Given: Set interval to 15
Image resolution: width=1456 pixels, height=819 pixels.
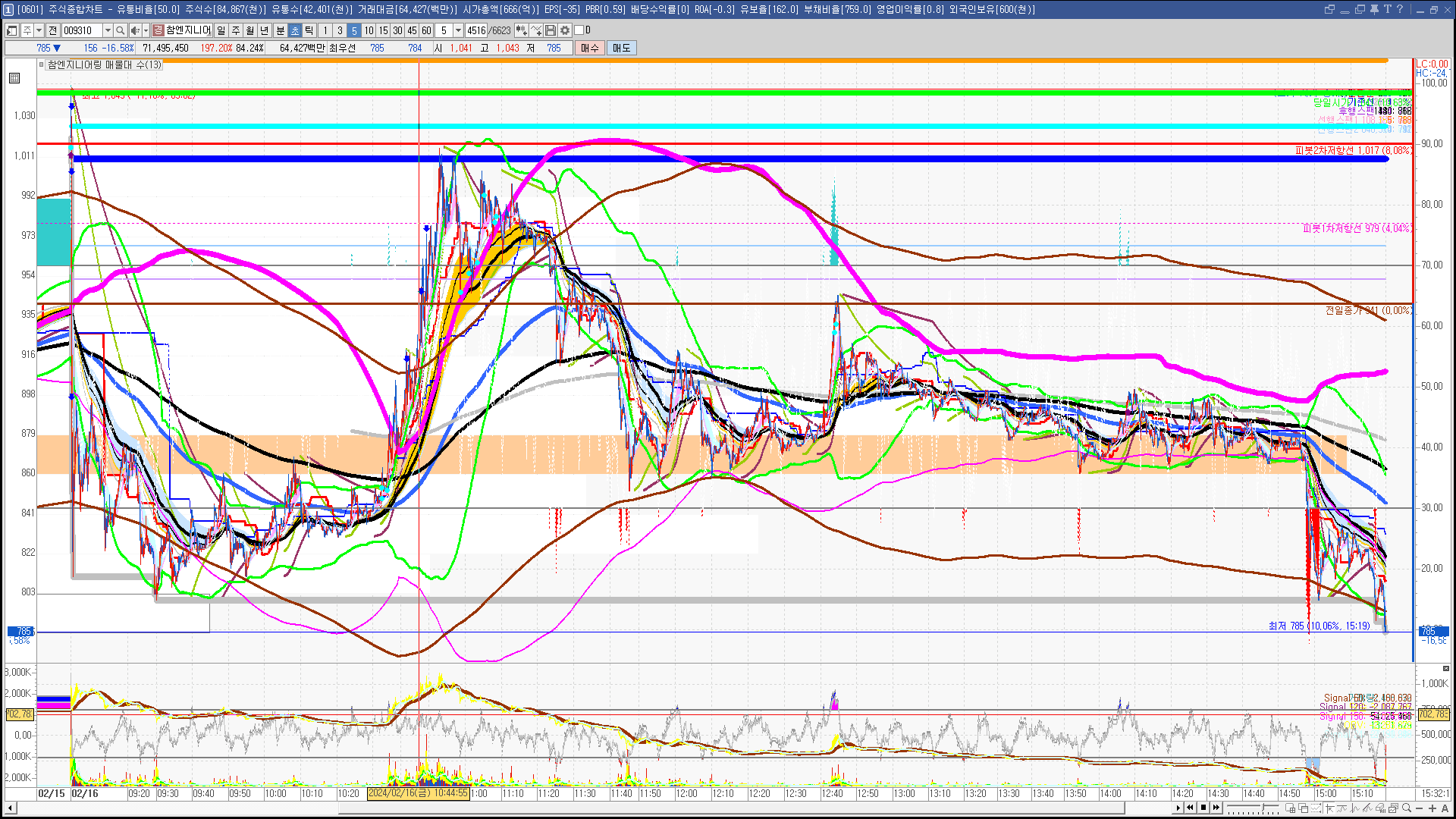Looking at the screenshot, I should coord(383,30).
